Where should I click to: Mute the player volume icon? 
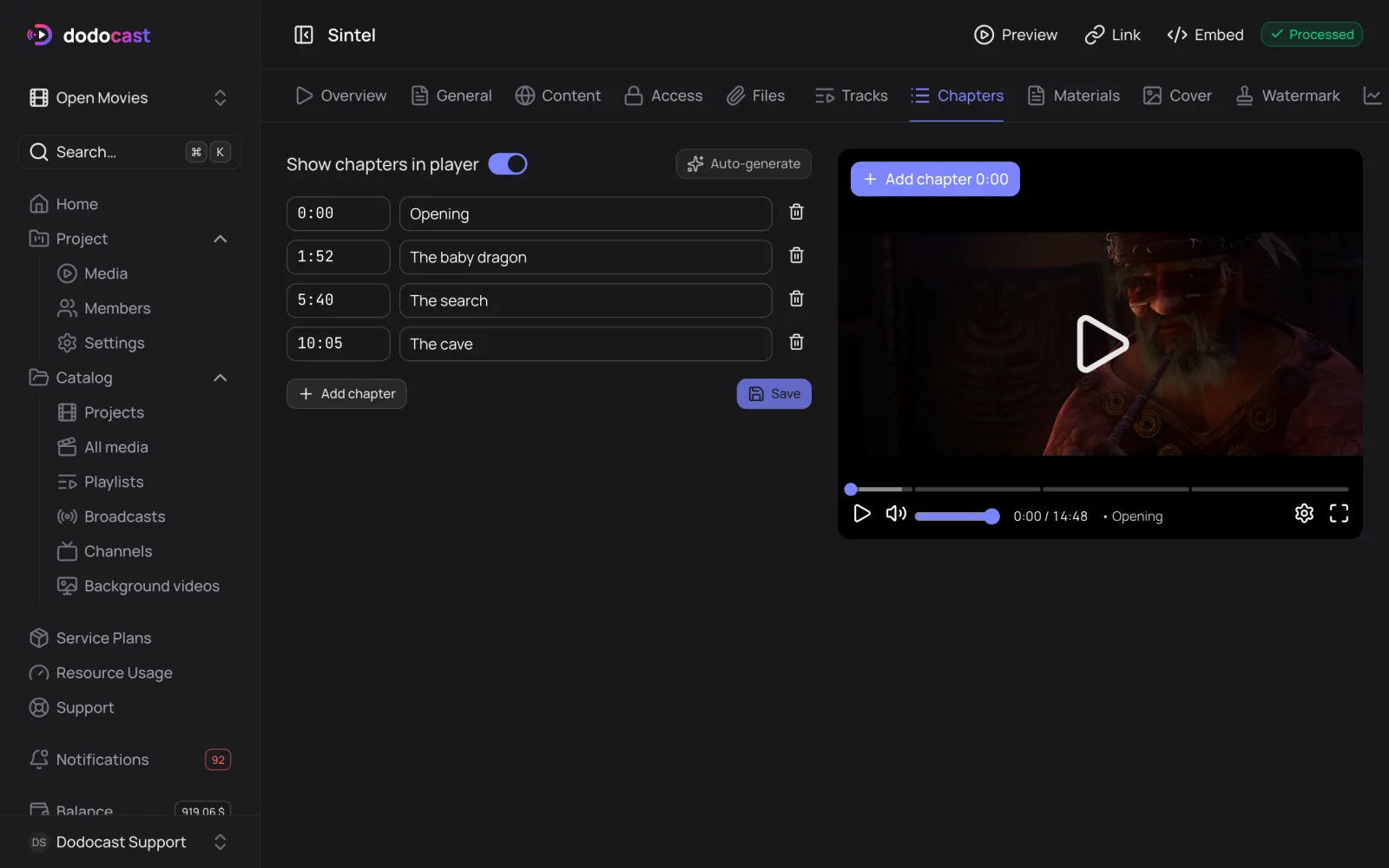(896, 514)
